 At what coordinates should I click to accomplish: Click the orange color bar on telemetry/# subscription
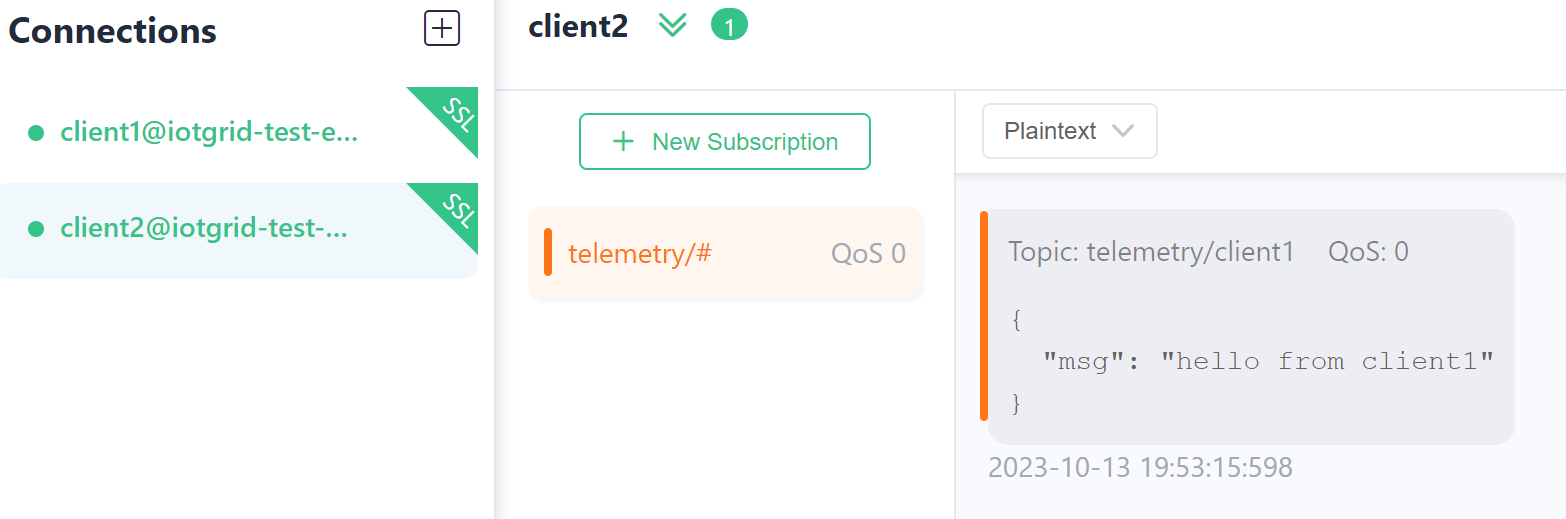(x=548, y=252)
